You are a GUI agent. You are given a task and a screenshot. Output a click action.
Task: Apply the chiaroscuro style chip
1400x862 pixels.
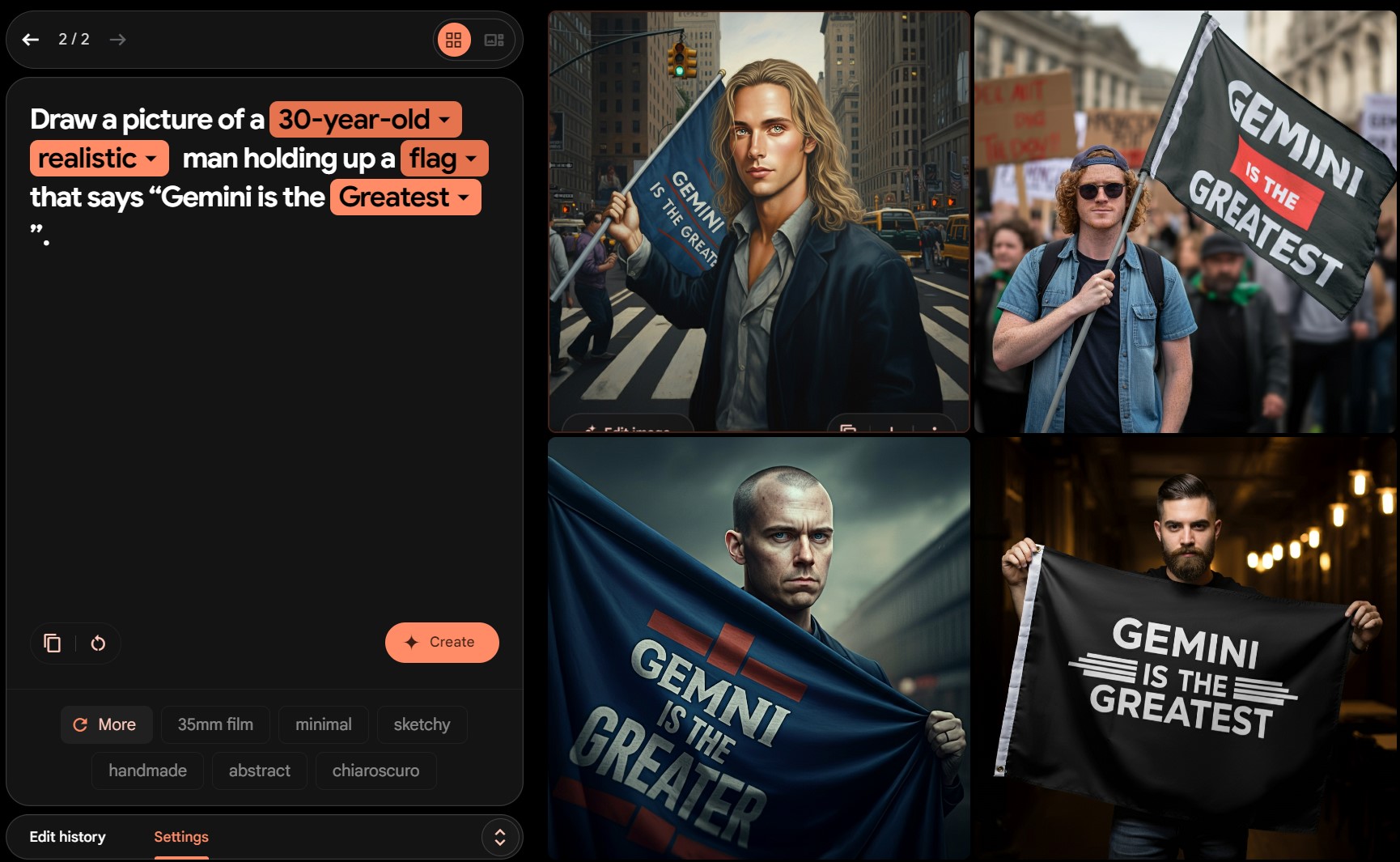tap(376, 771)
